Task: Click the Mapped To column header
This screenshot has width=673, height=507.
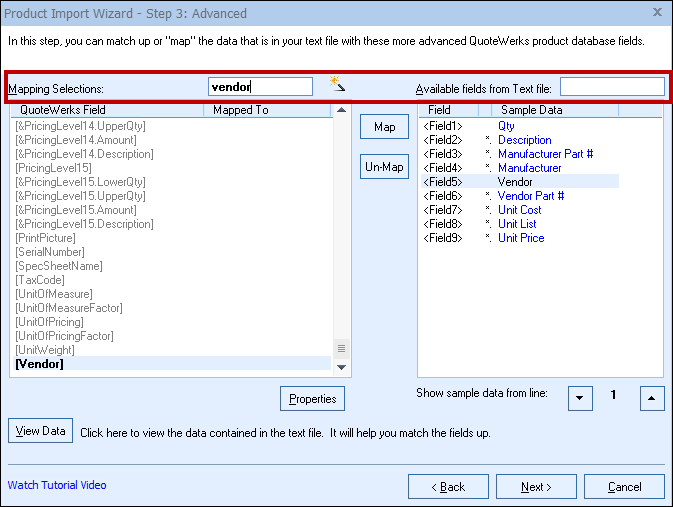Action: (x=240, y=110)
